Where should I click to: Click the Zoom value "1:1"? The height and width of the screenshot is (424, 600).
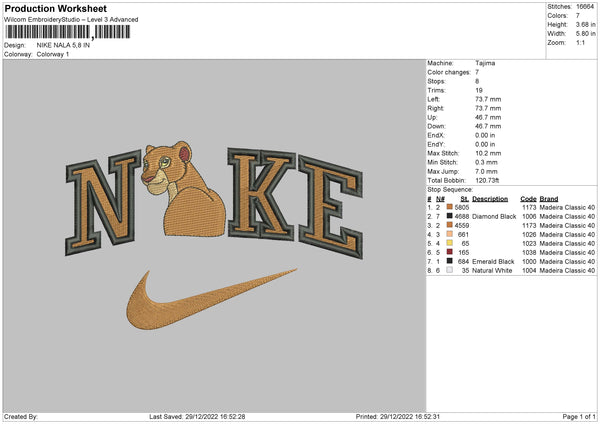[580, 42]
